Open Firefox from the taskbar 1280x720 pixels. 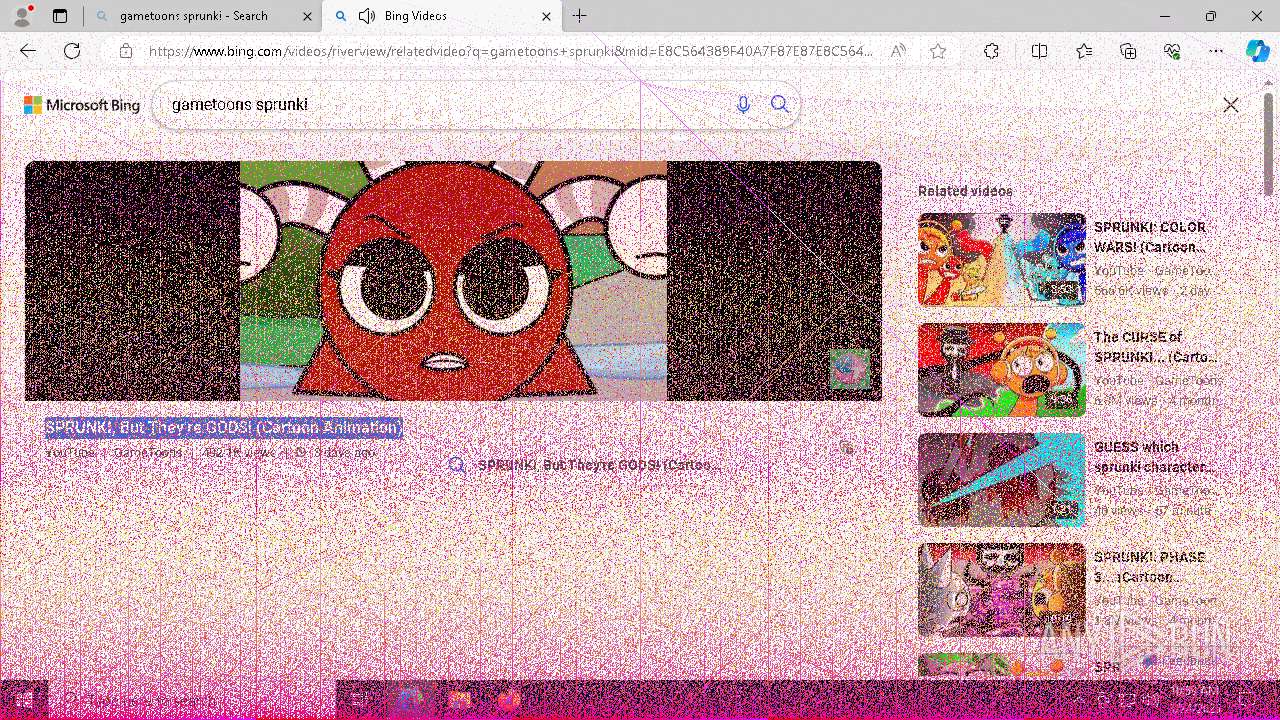(508, 700)
